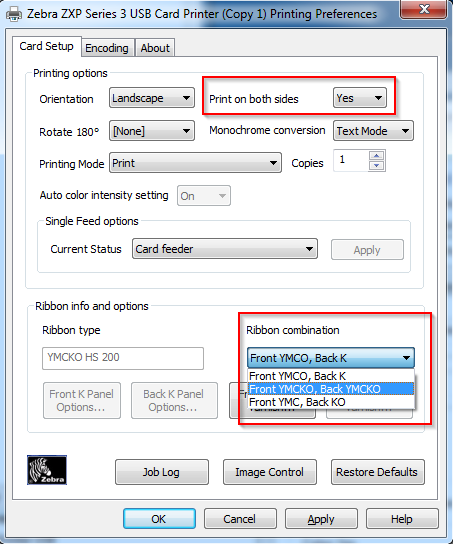453x544 pixels.
Task: Open the Printing Mode dropdown
Action: tap(195, 163)
